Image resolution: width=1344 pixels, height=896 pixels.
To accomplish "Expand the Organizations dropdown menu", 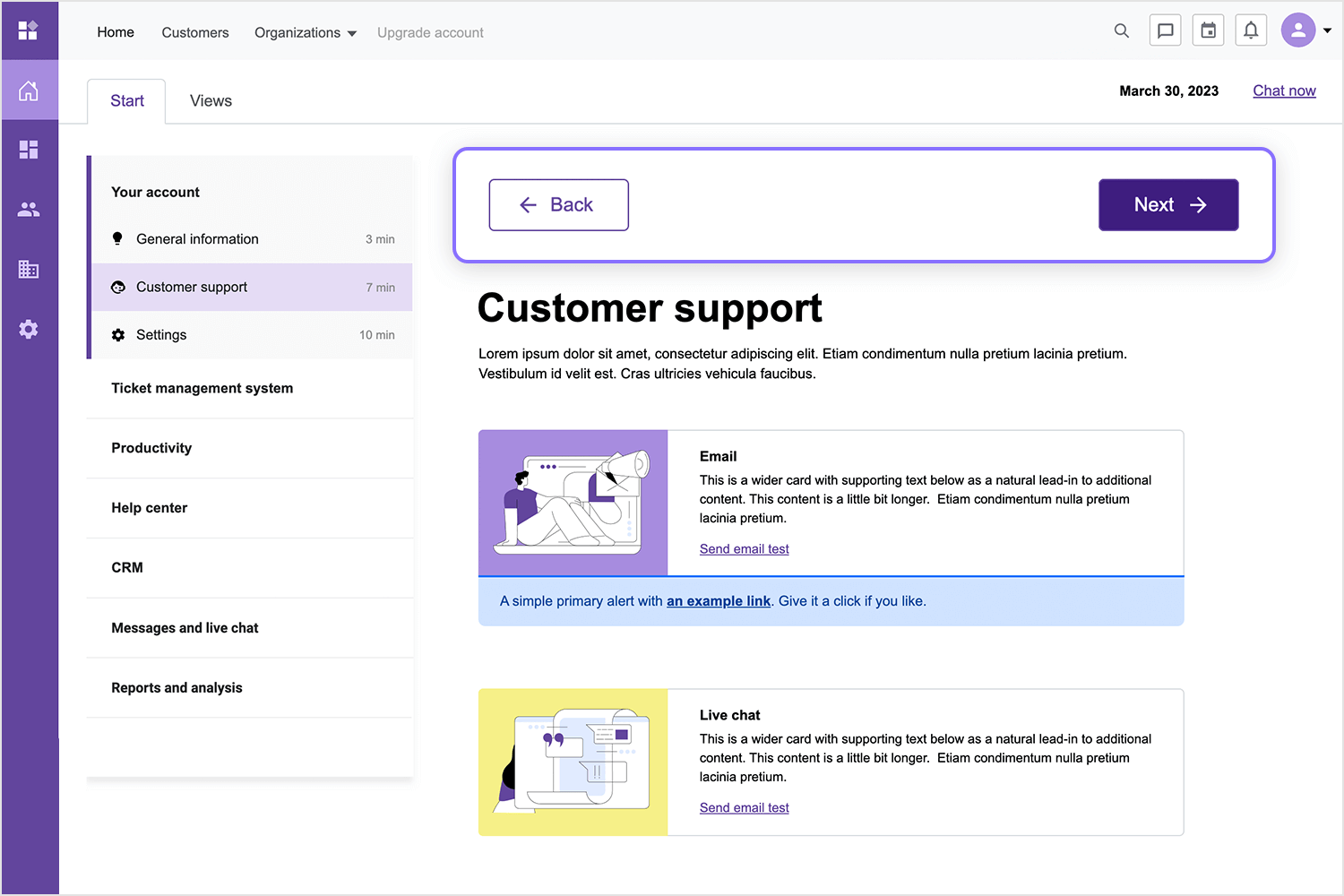I will [x=306, y=32].
